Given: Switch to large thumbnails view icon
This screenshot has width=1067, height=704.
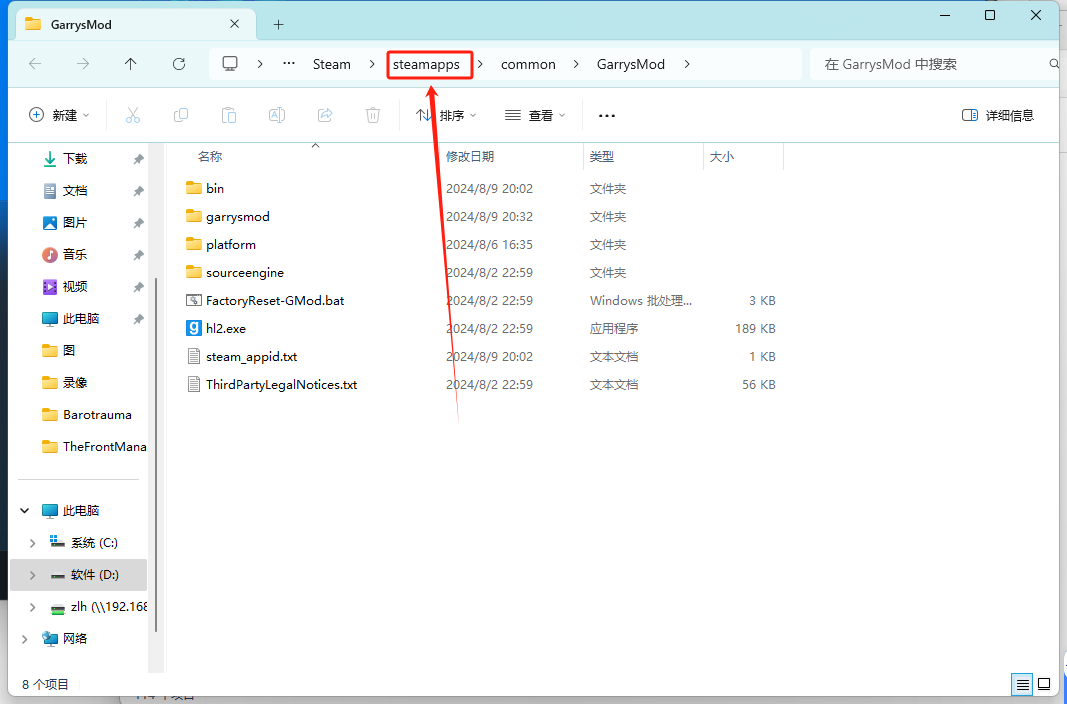Looking at the screenshot, I should tap(1044, 685).
